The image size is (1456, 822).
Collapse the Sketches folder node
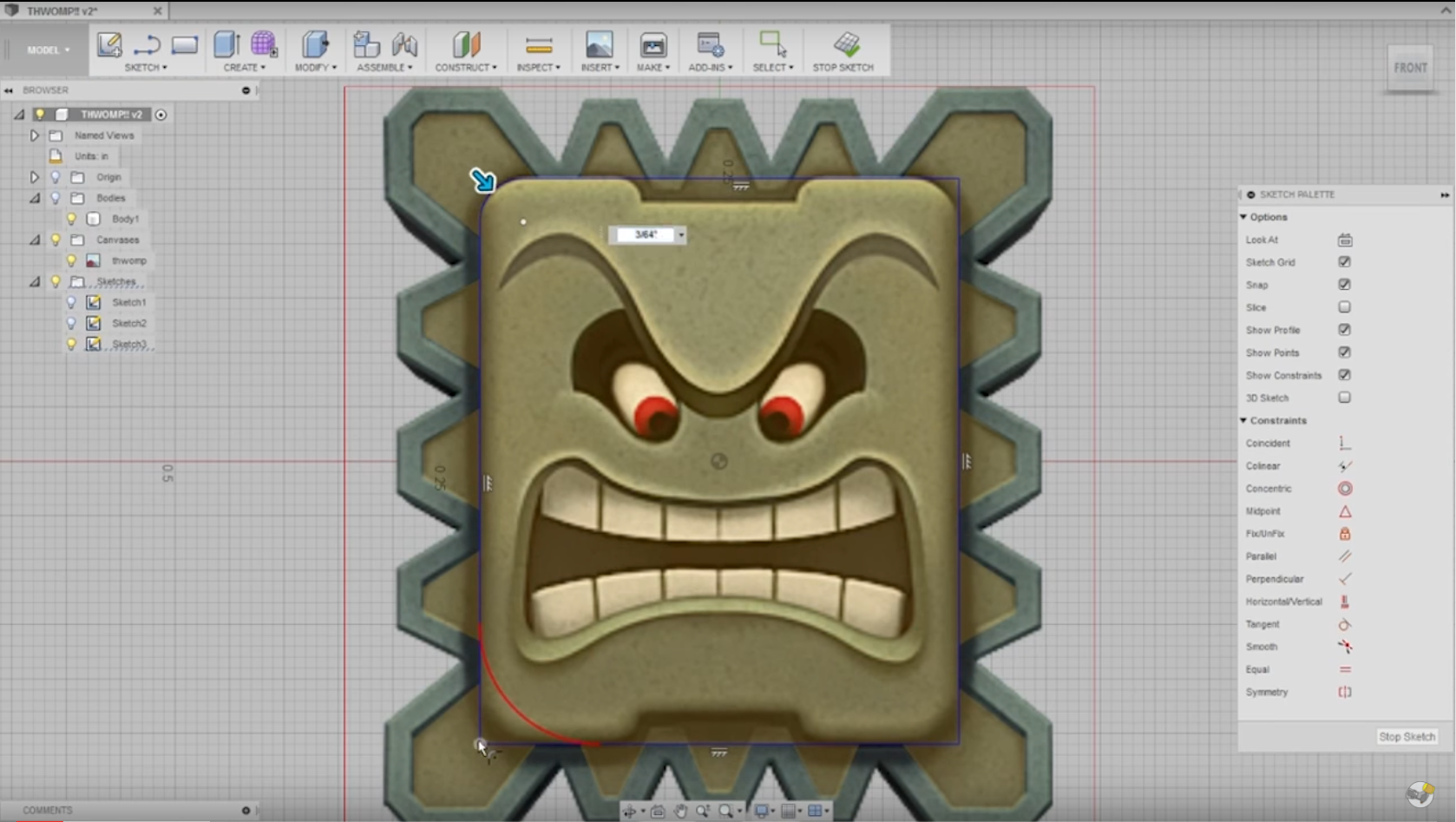pos(34,281)
